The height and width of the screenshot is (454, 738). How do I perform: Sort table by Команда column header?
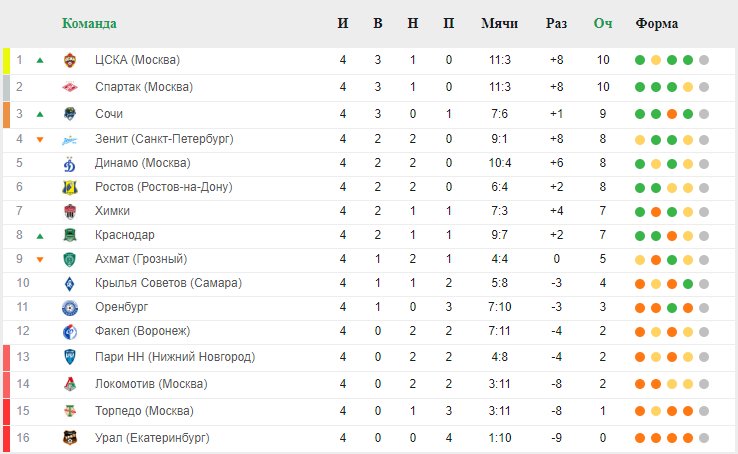click(89, 23)
